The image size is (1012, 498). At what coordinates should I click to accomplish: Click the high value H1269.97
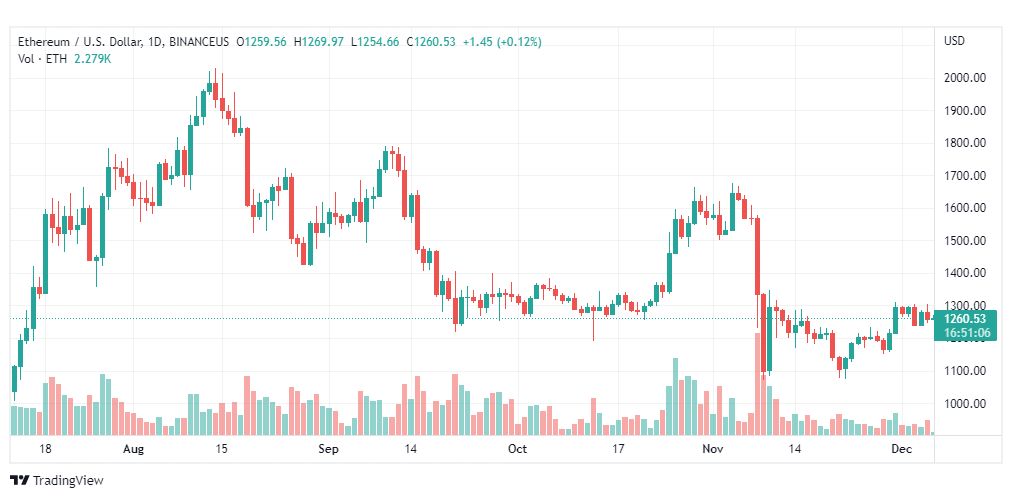pos(319,41)
